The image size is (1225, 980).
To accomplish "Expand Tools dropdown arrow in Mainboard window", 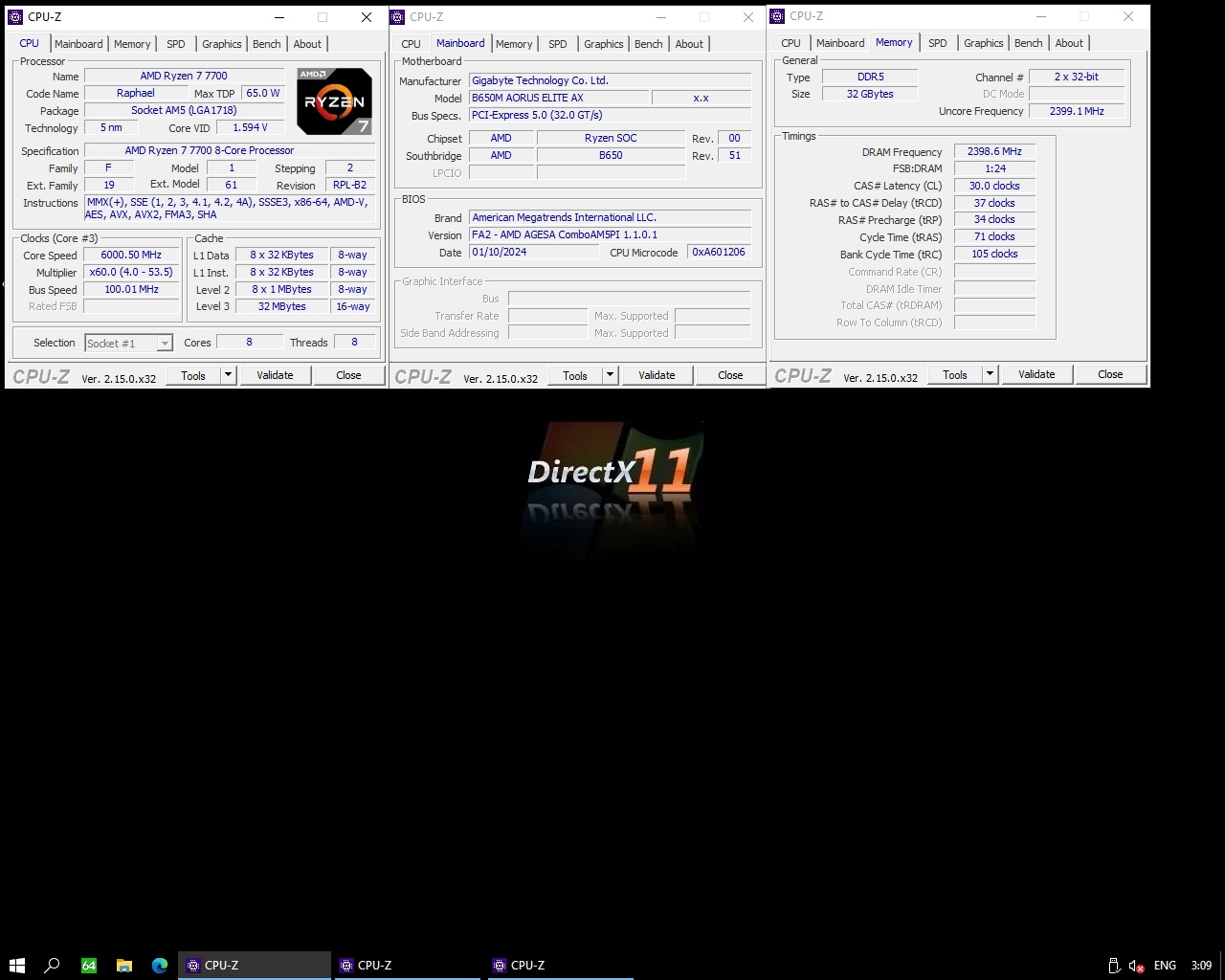I will 611,375.
